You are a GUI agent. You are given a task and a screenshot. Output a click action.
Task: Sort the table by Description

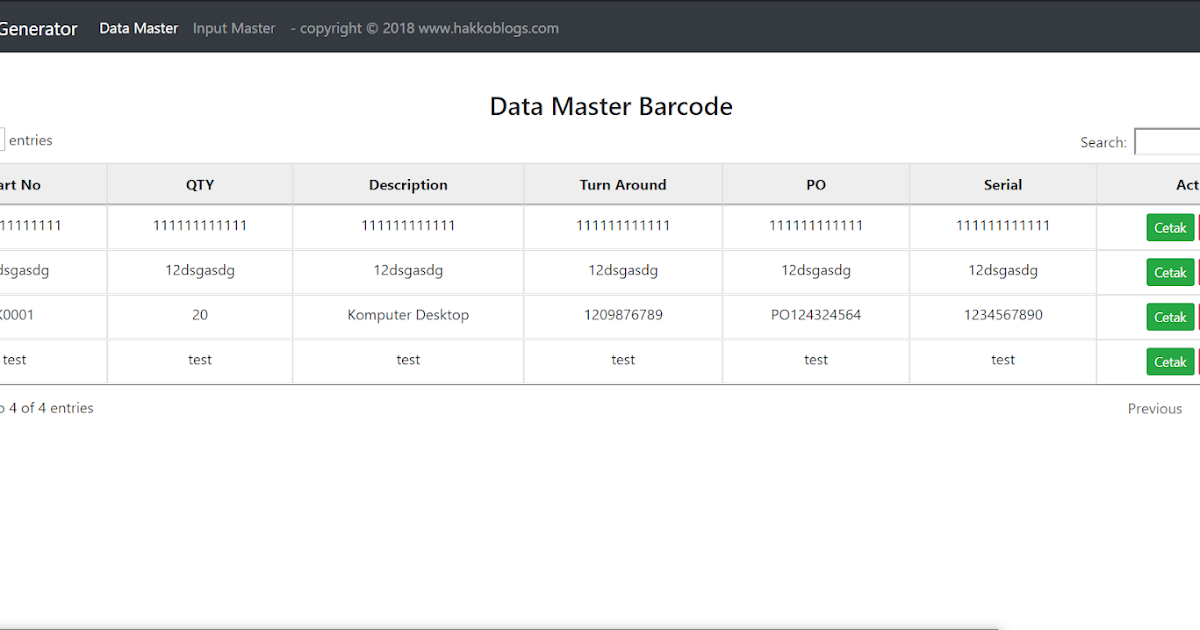(408, 184)
